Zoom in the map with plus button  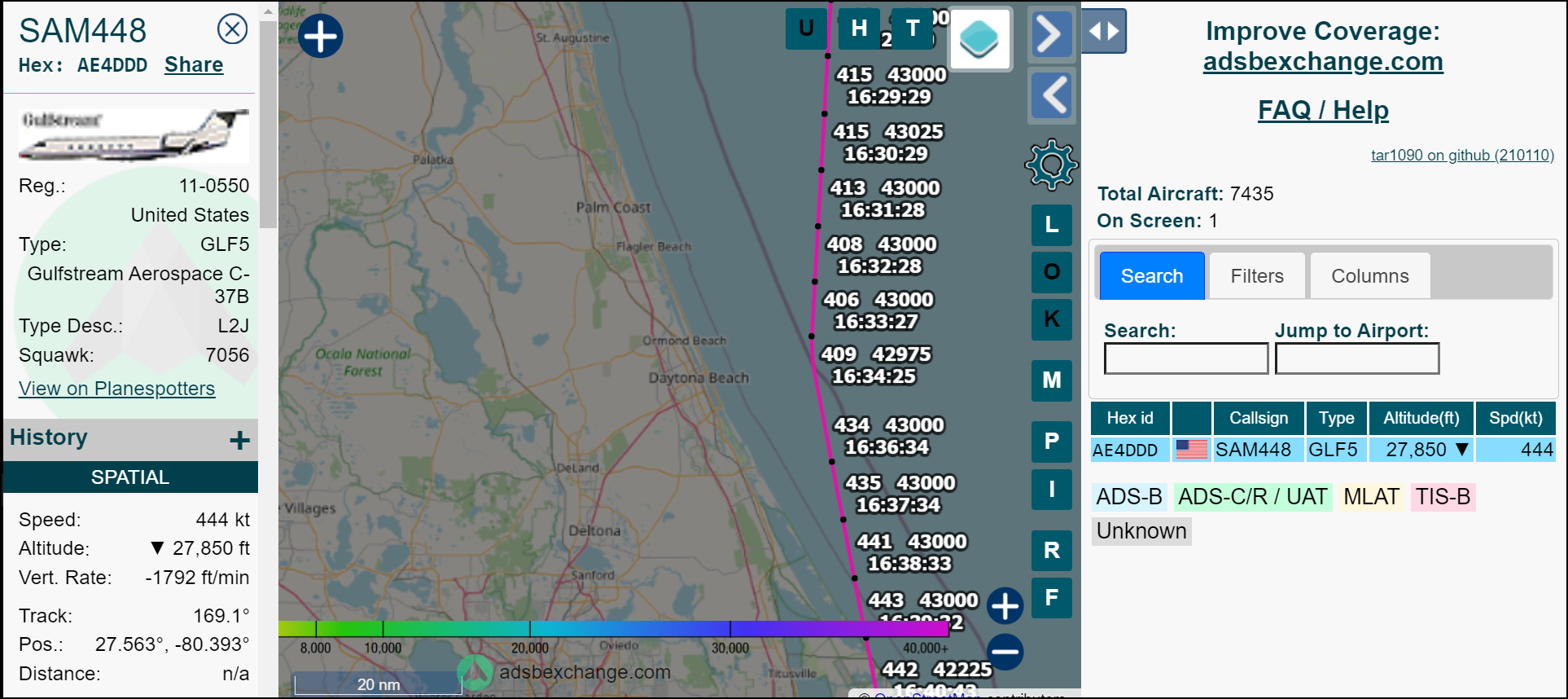coord(1005,606)
